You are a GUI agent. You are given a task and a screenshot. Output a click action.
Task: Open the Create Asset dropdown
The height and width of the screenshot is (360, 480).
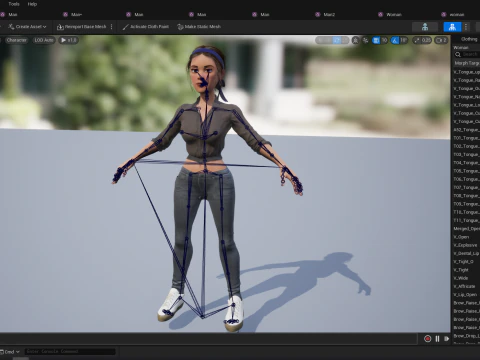point(27,27)
